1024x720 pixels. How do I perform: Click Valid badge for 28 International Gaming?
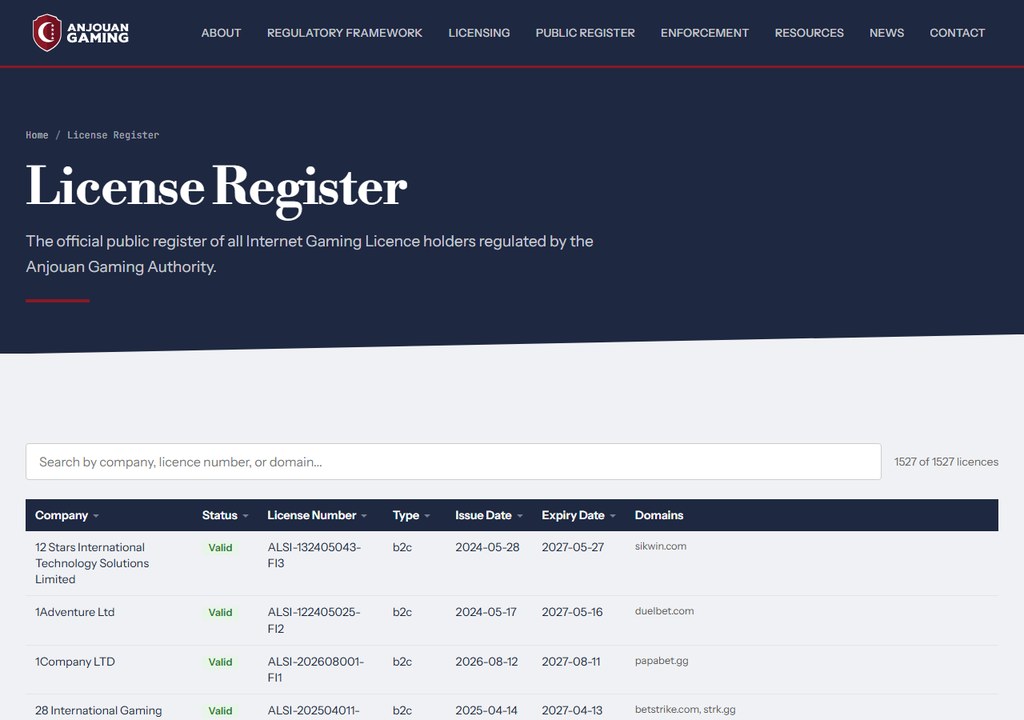coord(220,711)
